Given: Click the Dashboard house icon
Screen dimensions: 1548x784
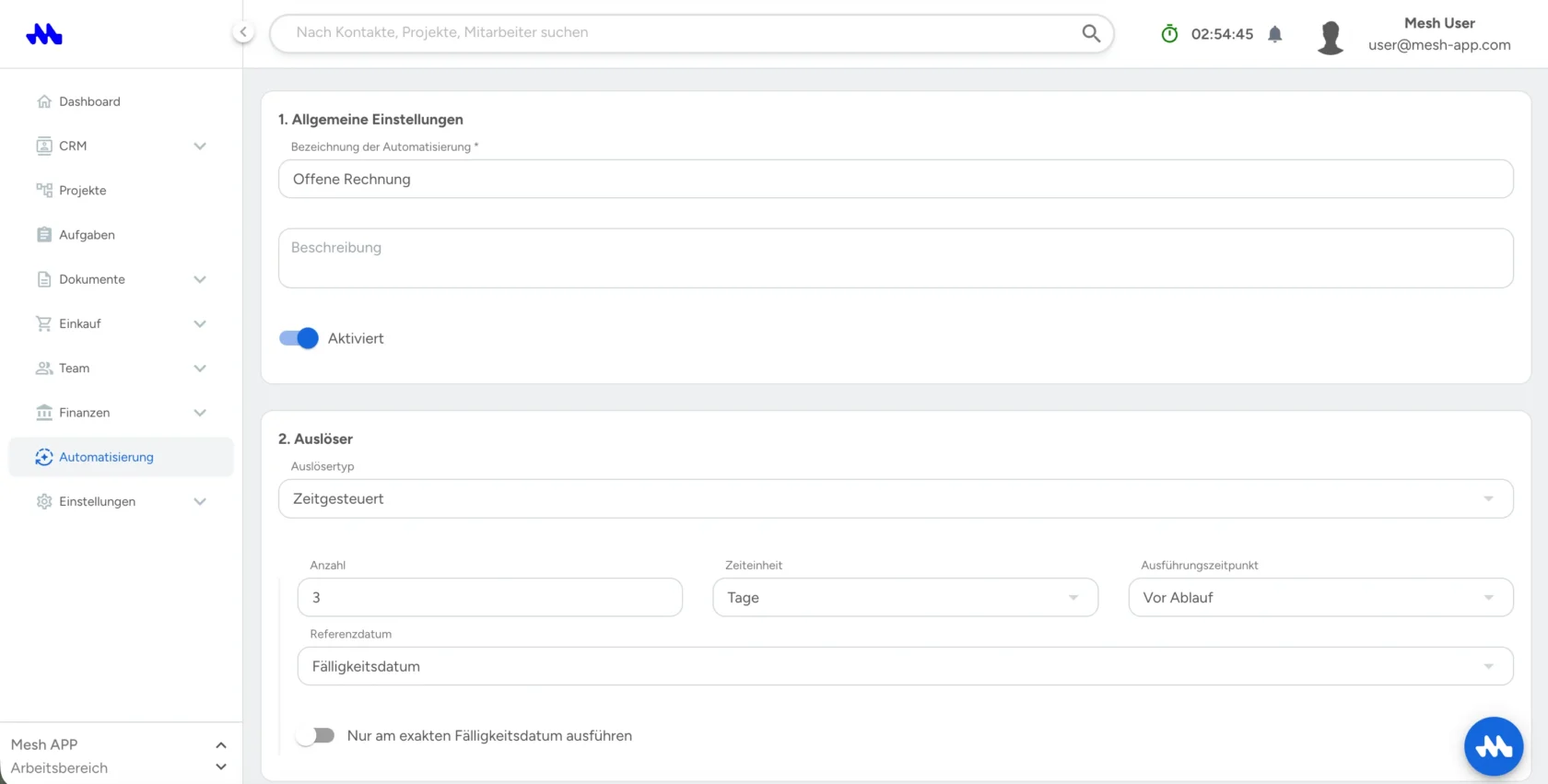Looking at the screenshot, I should click(44, 101).
